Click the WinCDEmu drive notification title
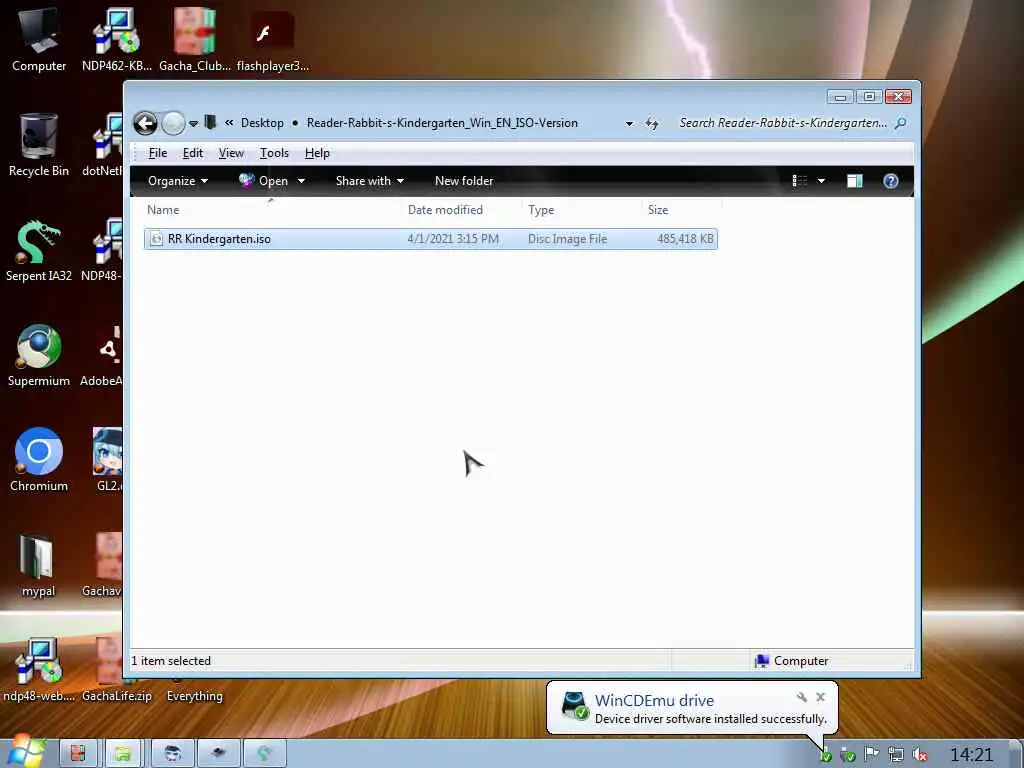The height and width of the screenshot is (768, 1024). (x=654, y=701)
